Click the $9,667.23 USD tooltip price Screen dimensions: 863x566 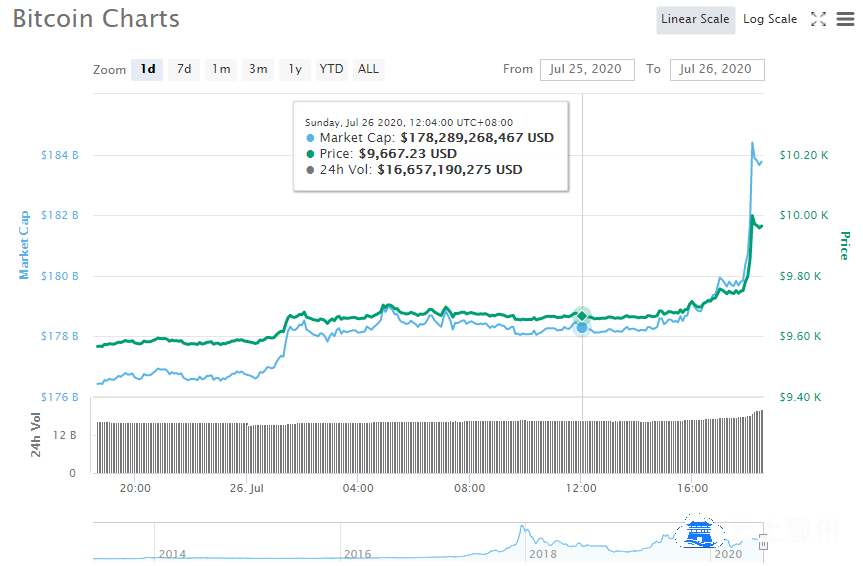(408, 154)
